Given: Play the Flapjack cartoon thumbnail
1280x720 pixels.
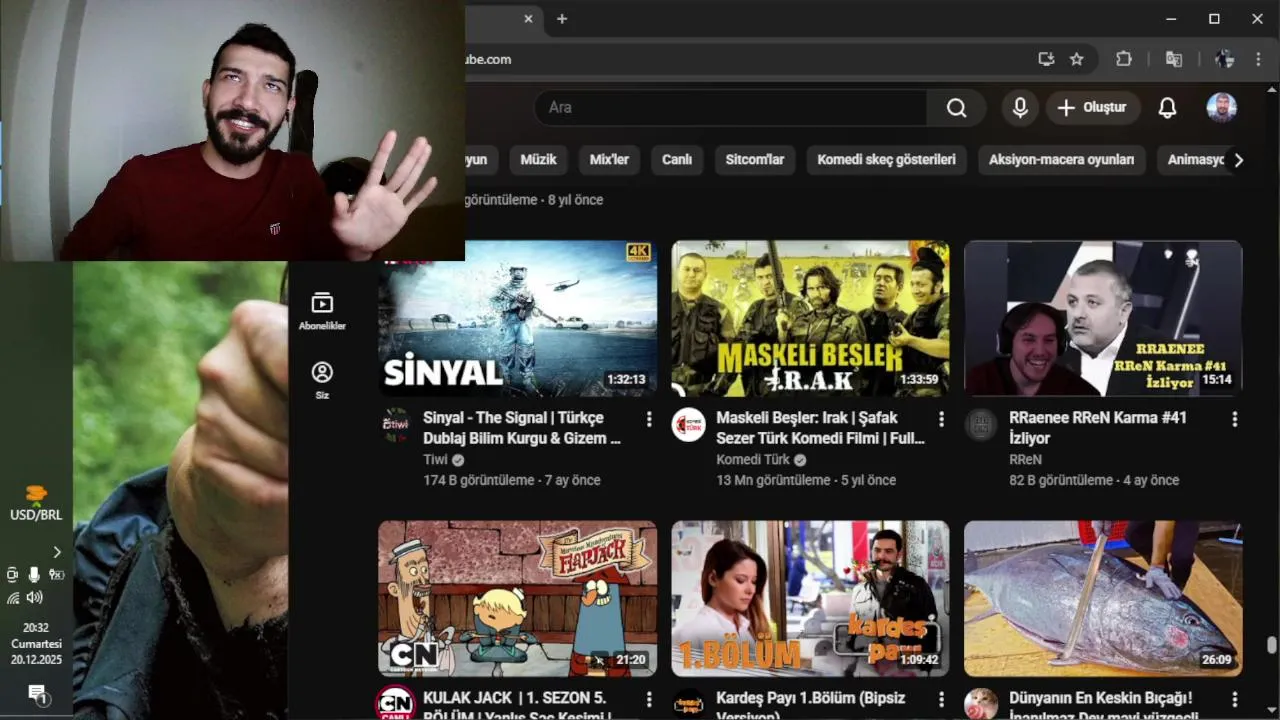Looking at the screenshot, I should [x=517, y=598].
